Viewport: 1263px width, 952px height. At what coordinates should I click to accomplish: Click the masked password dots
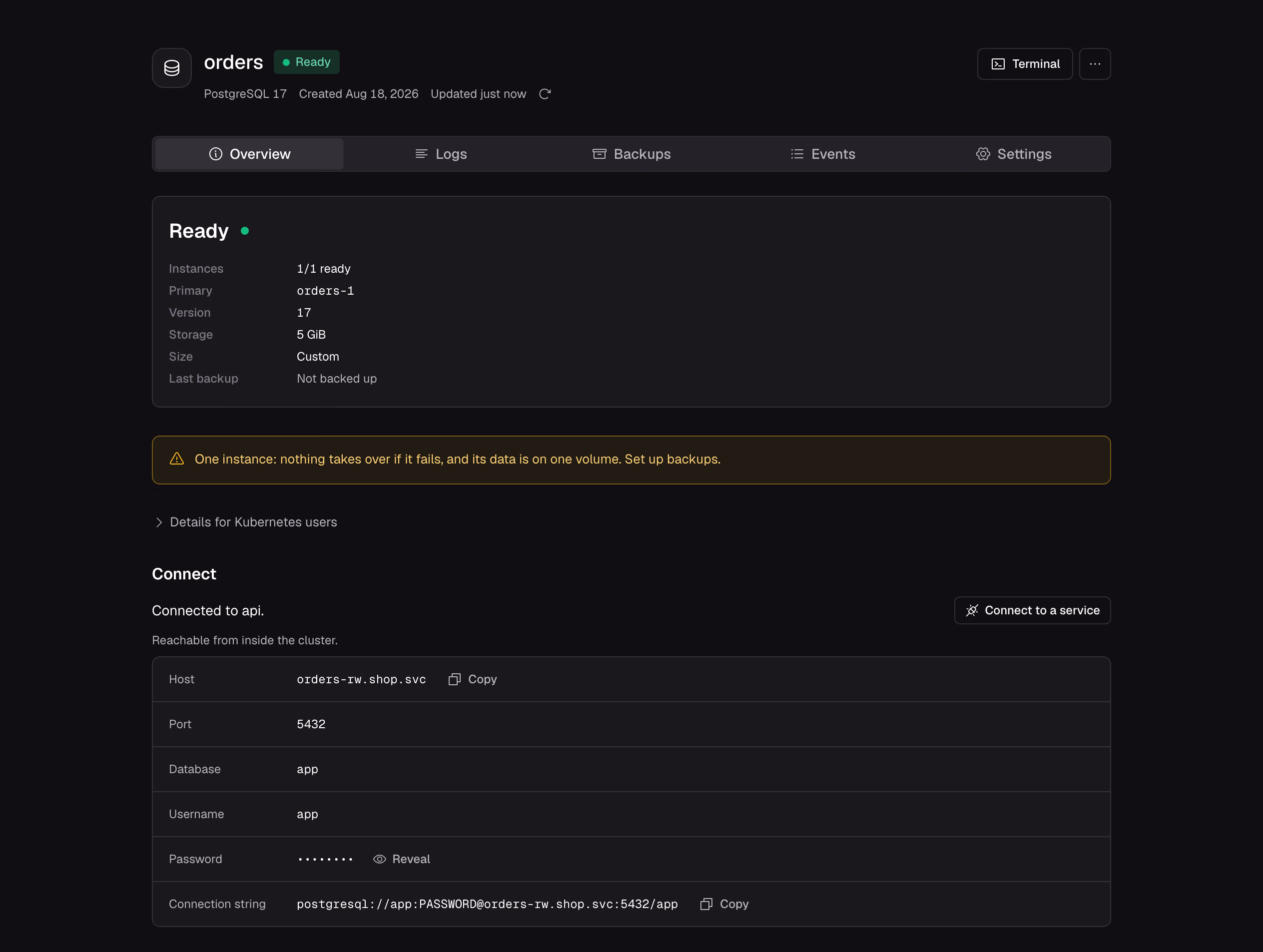325,860
